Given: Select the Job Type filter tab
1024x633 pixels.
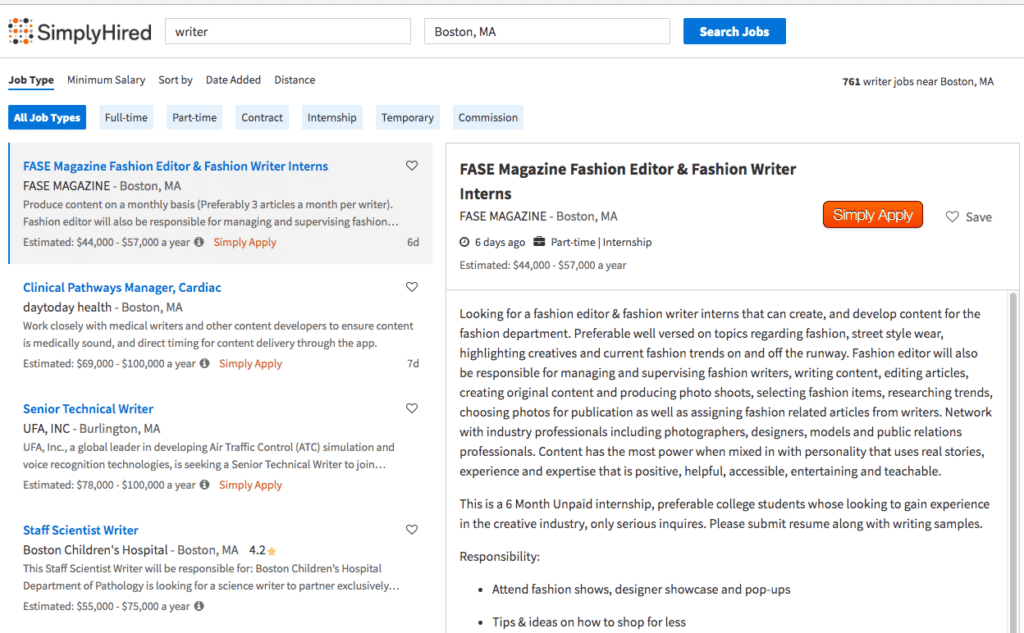Looking at the screenshot, I should click(x=30, y=80).
